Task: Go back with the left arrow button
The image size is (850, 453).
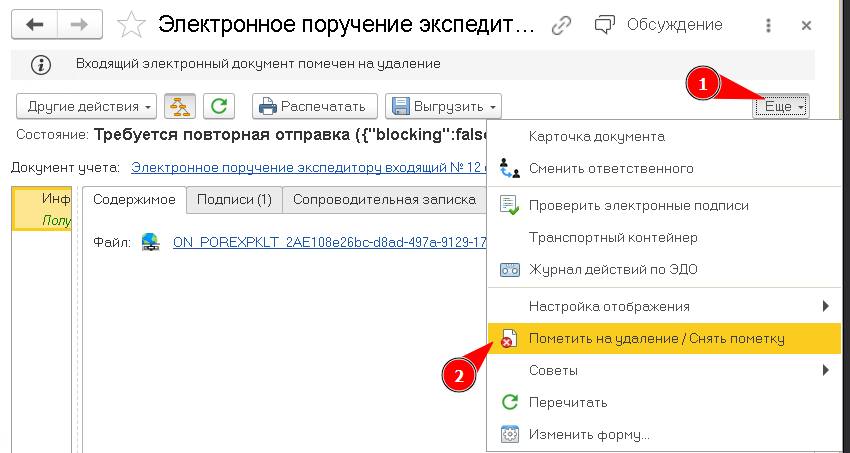Action: tap(35, 25)
